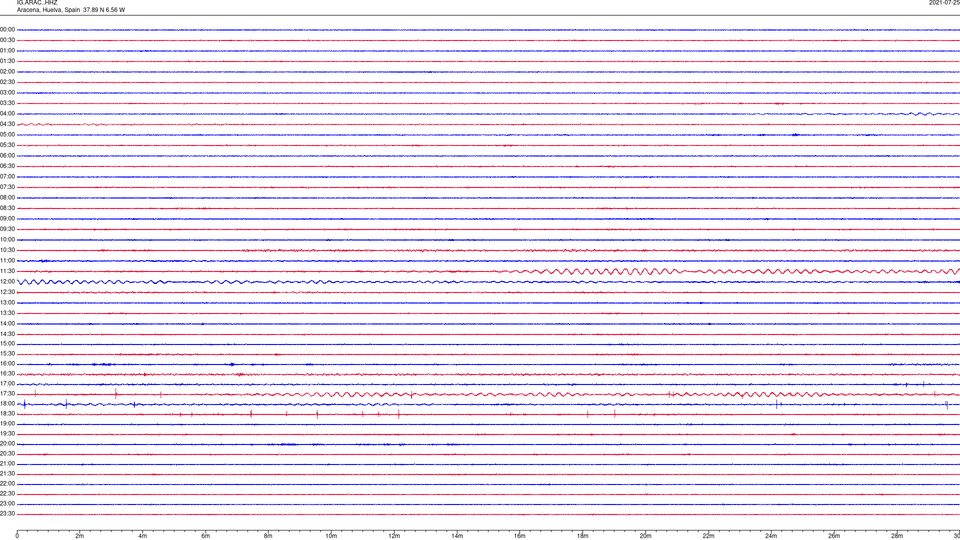Click the 26m x-axis tick label
Screen dimensions: 960x540
(x=834, y=536)
